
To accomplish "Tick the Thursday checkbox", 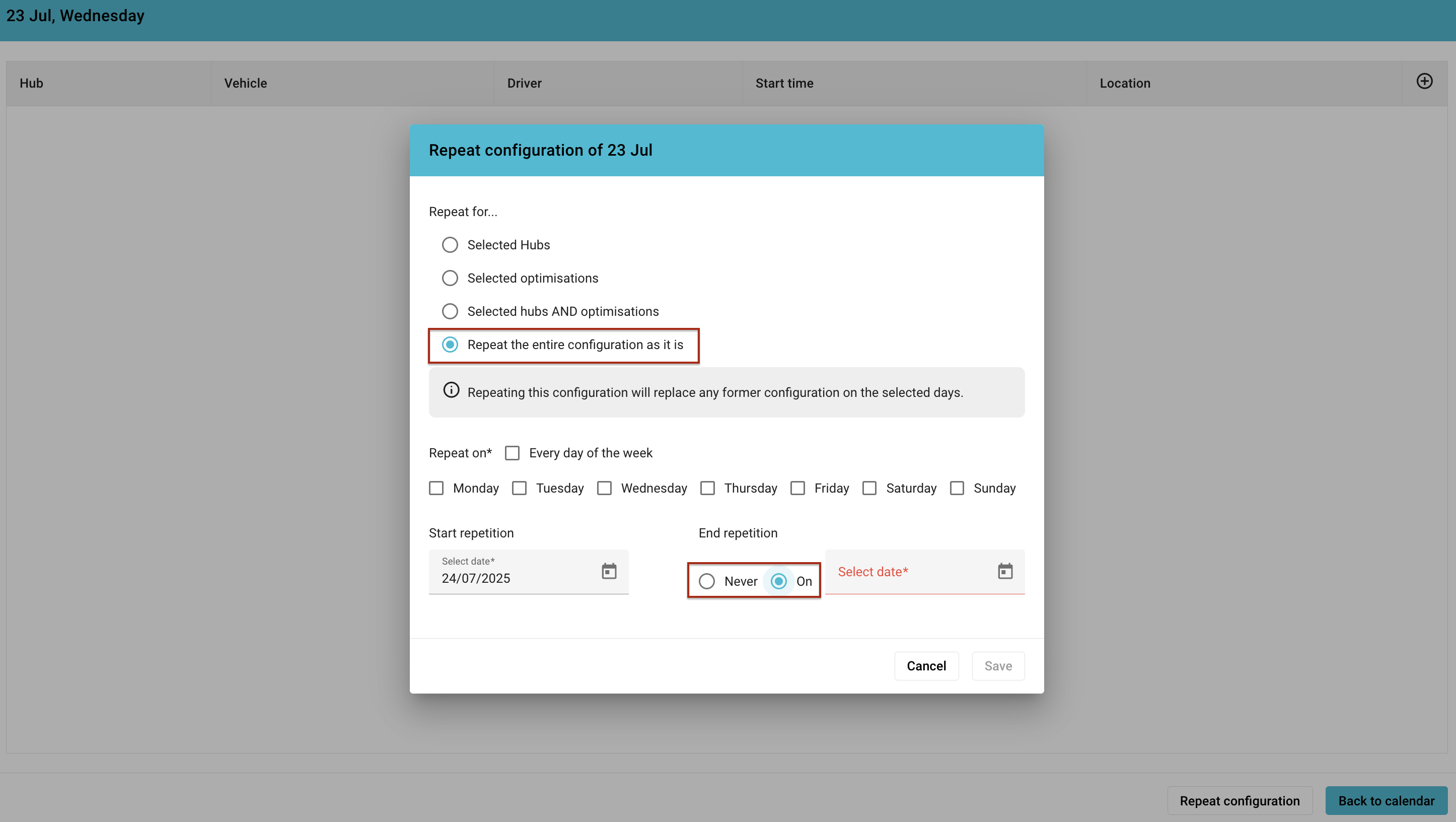I will (x=708, y=488).
